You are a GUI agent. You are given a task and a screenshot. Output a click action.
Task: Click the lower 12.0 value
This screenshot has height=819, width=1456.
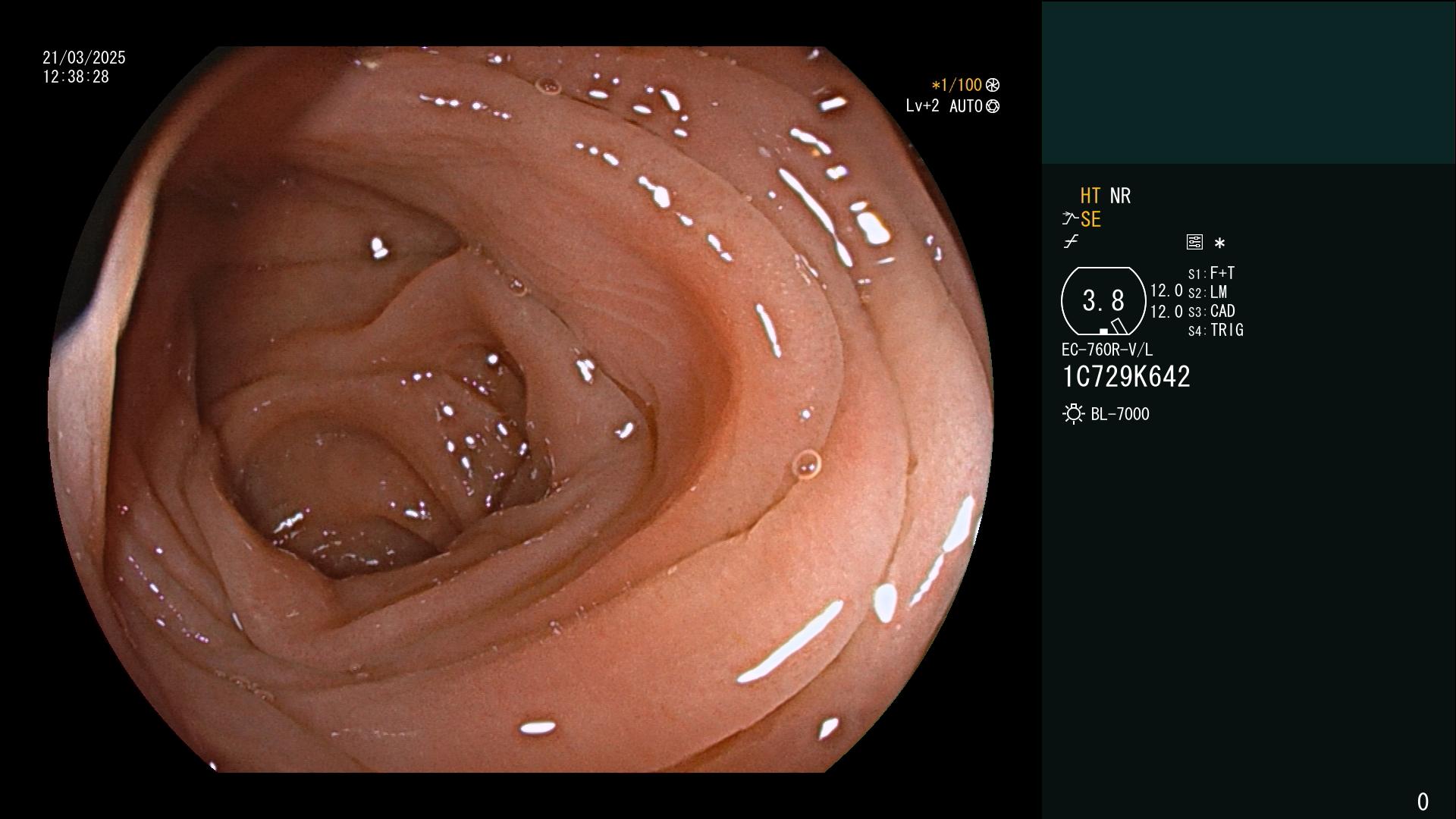(x=1166, y=312)
